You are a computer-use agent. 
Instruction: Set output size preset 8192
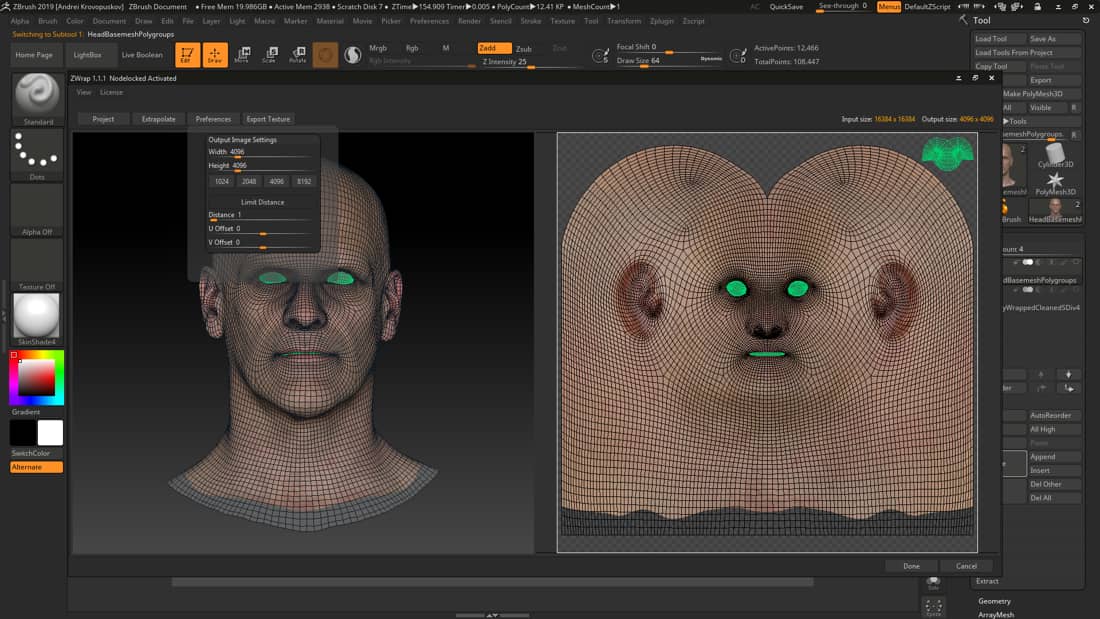(x=304, y=182)
